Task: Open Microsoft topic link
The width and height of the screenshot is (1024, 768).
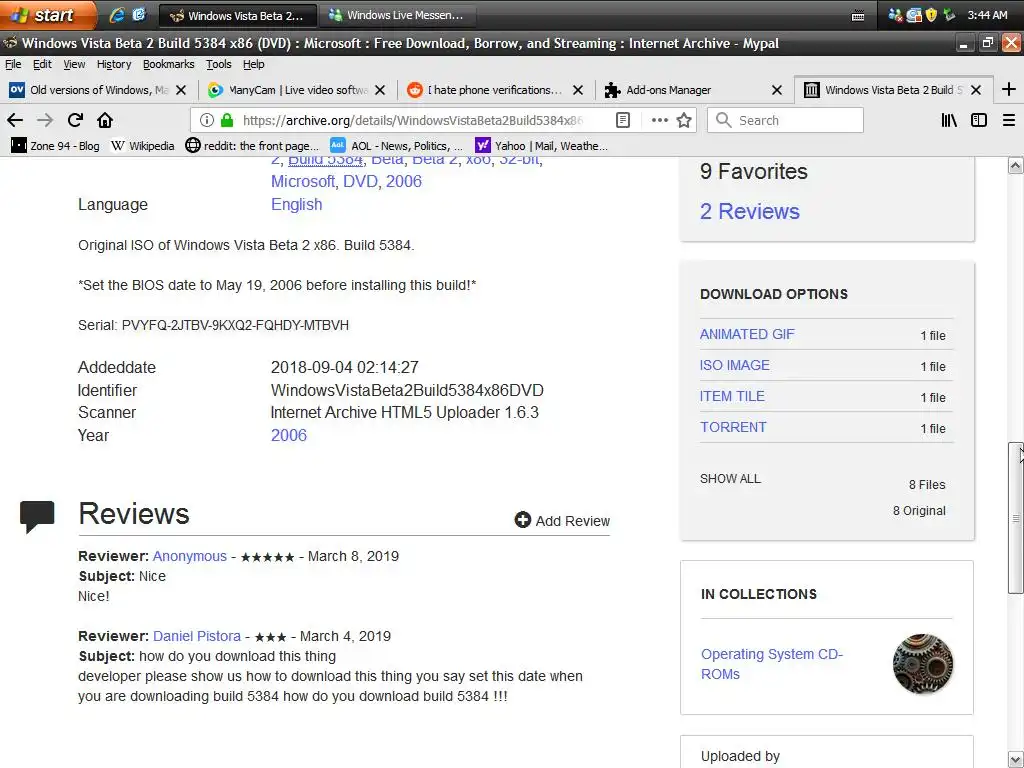Action: pos(303,181)
